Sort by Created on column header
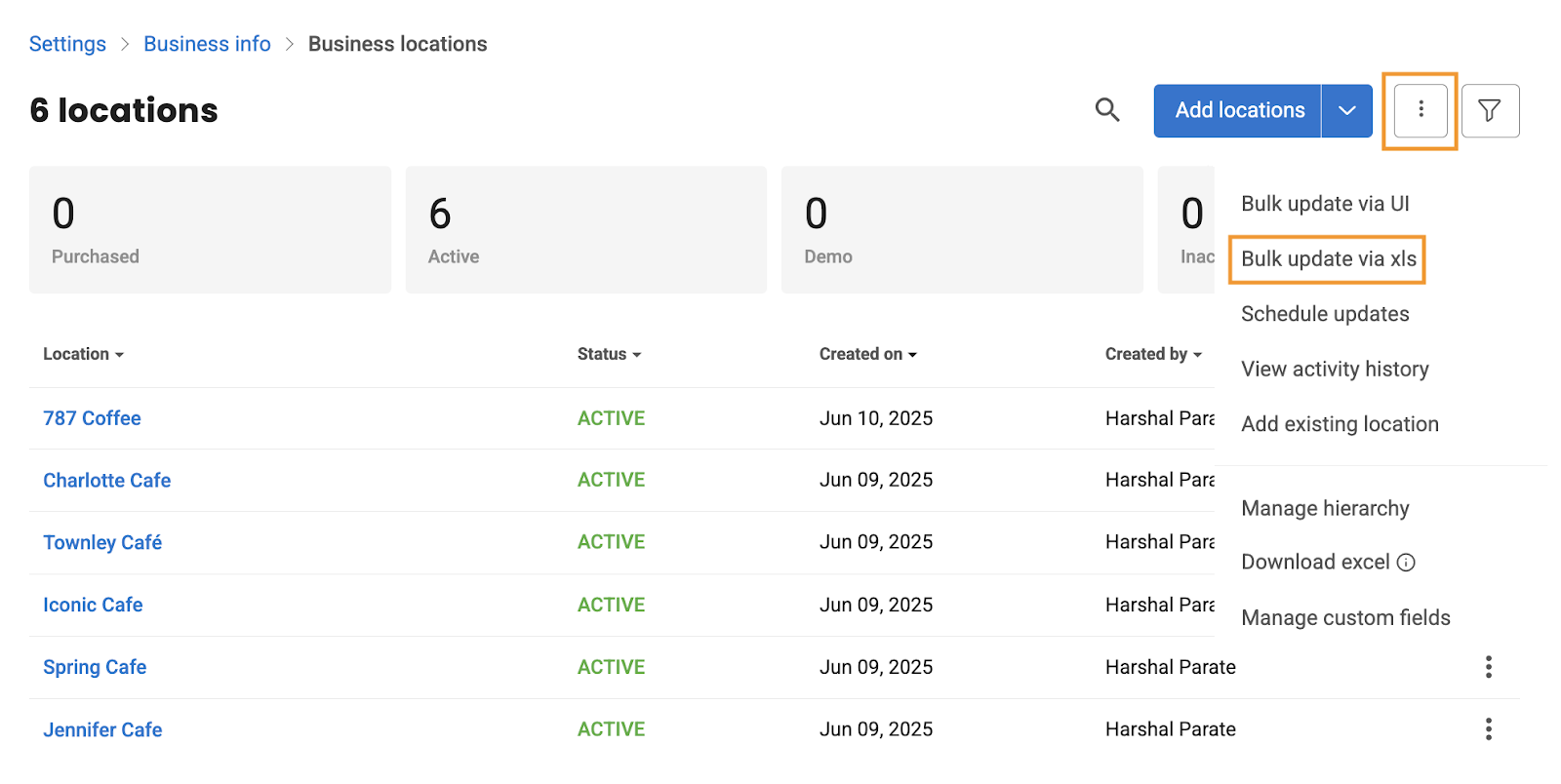Screen dimensions: 1561x784 pos(867,354)
